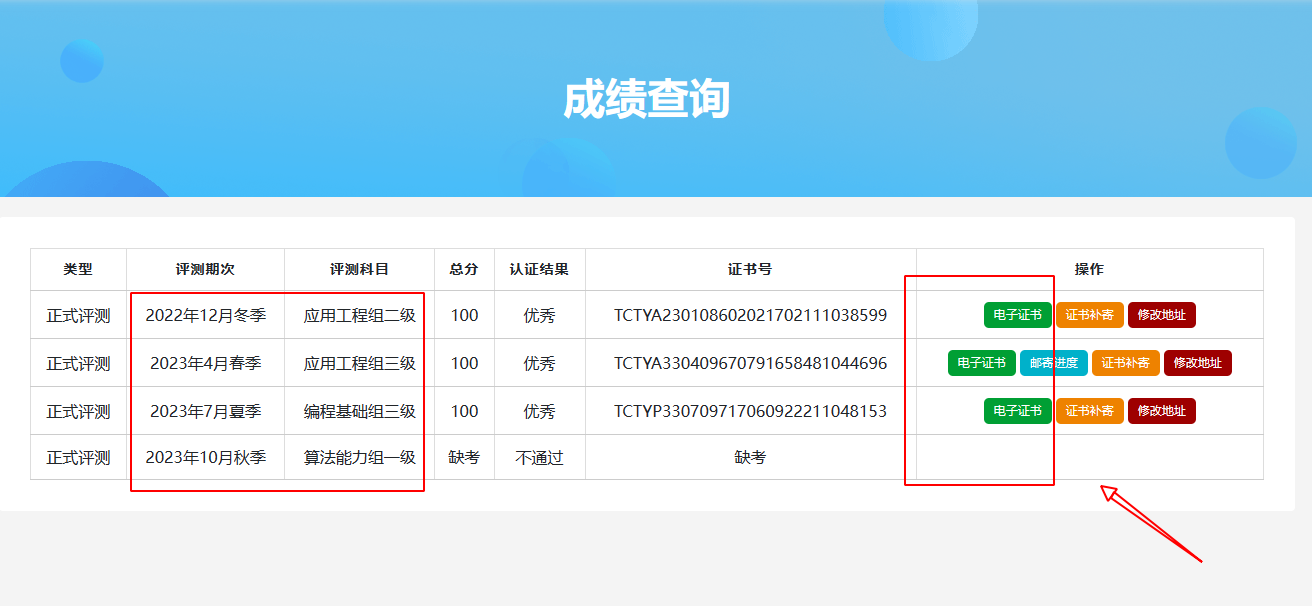Click the 类型 column header
The width and height of the screenshot is (1312, 606).
coord(78,270)
